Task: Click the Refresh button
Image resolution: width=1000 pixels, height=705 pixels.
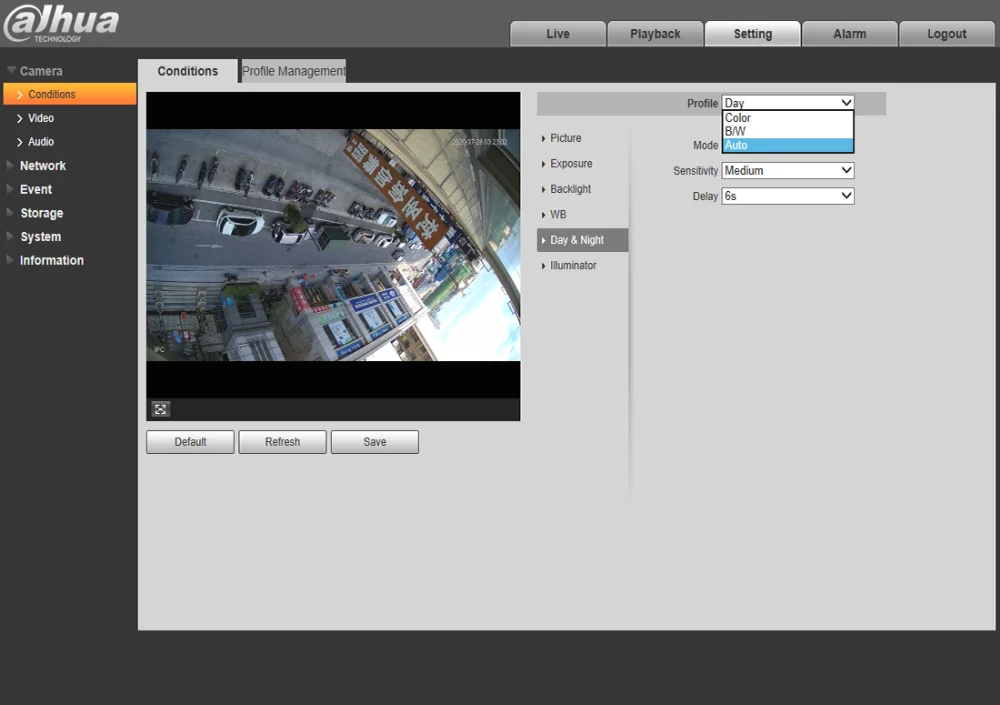Action: pos(282,442)
